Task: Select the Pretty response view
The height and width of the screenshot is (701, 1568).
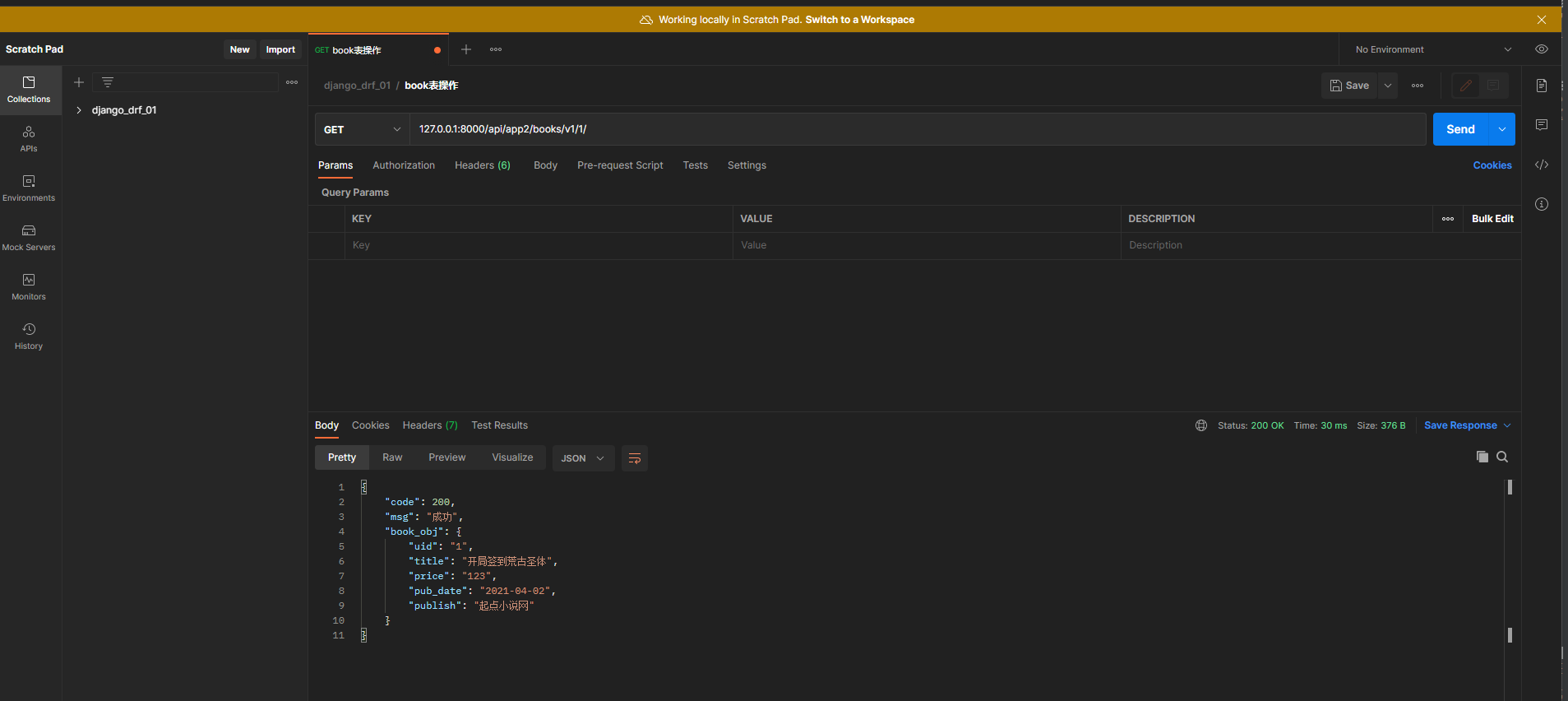Action: tap(342, 457)
